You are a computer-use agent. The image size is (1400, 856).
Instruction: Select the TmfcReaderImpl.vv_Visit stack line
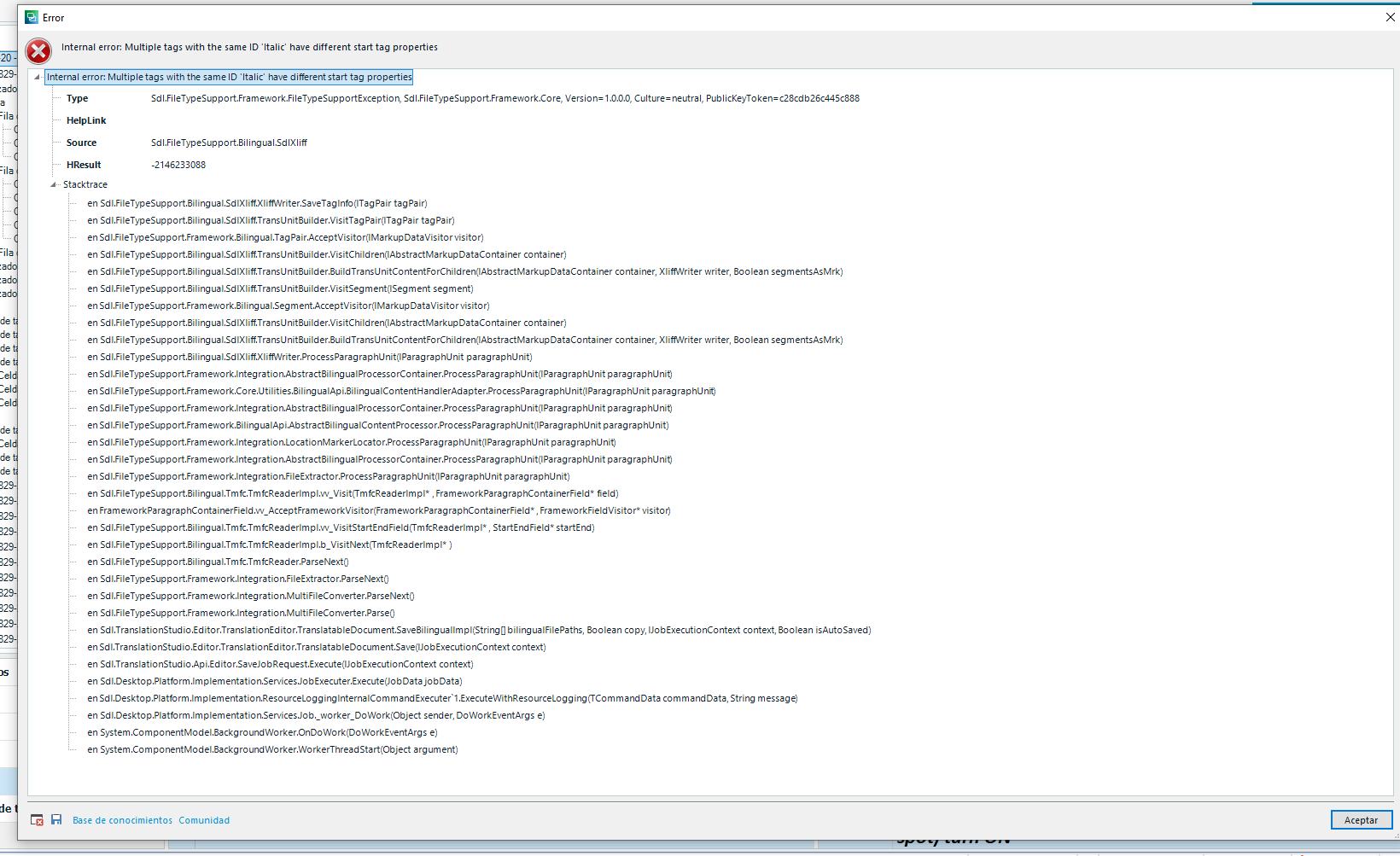[353, 493]
